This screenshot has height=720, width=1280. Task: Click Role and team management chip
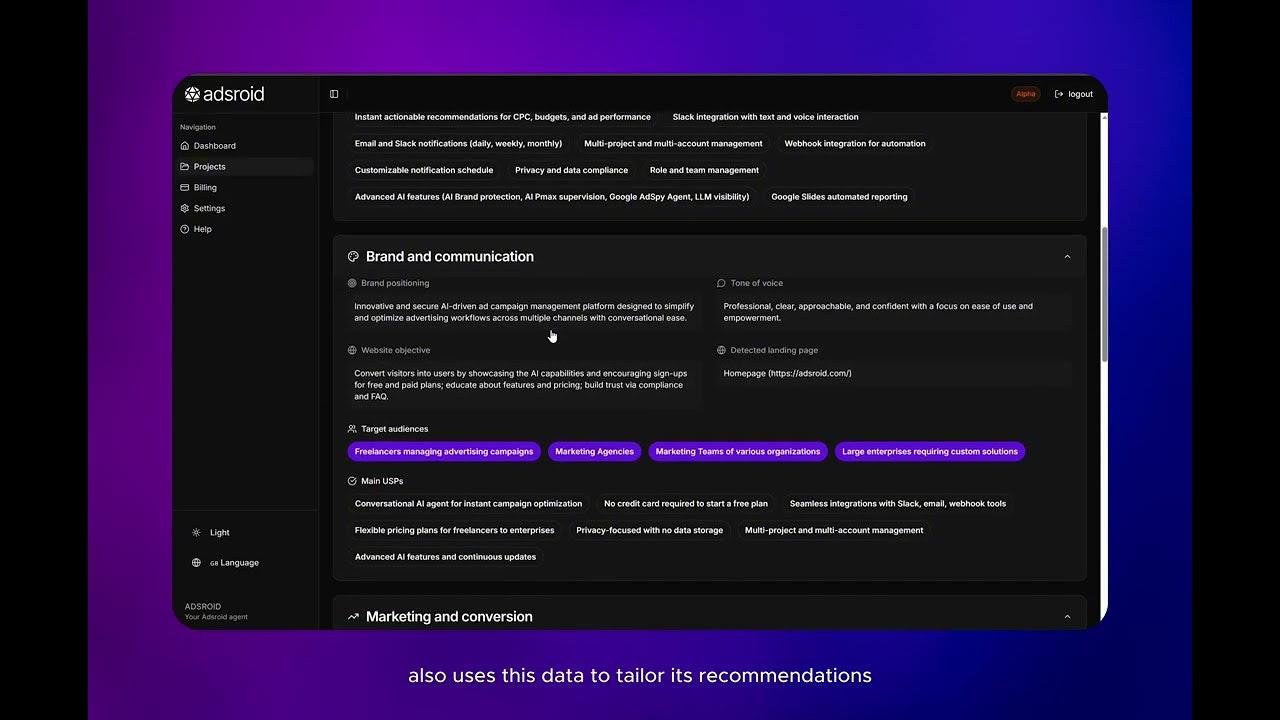click(704, 171)
